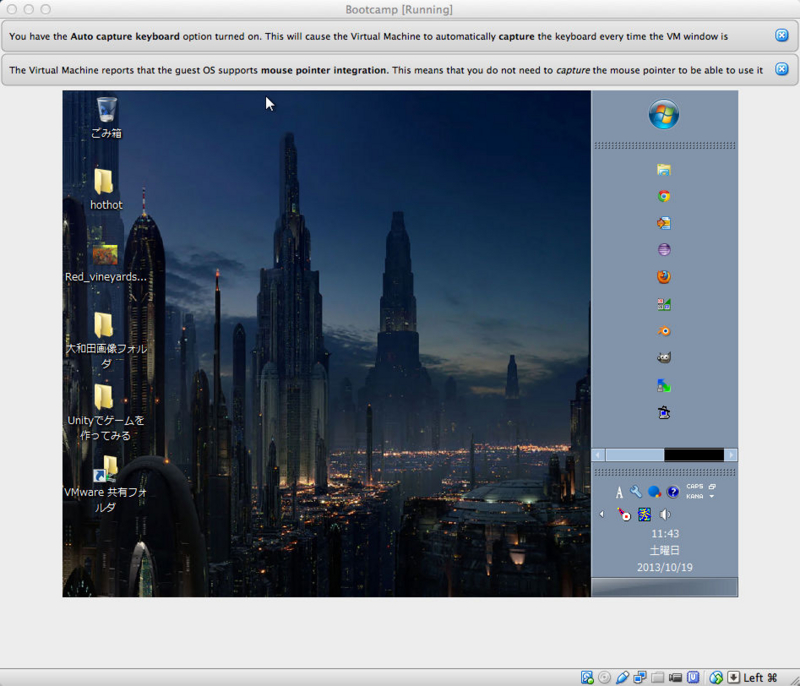This screenshot has width=800, height=686.
Task: Select the Red_vineyards image file
Action: click(x=106, y=262)
